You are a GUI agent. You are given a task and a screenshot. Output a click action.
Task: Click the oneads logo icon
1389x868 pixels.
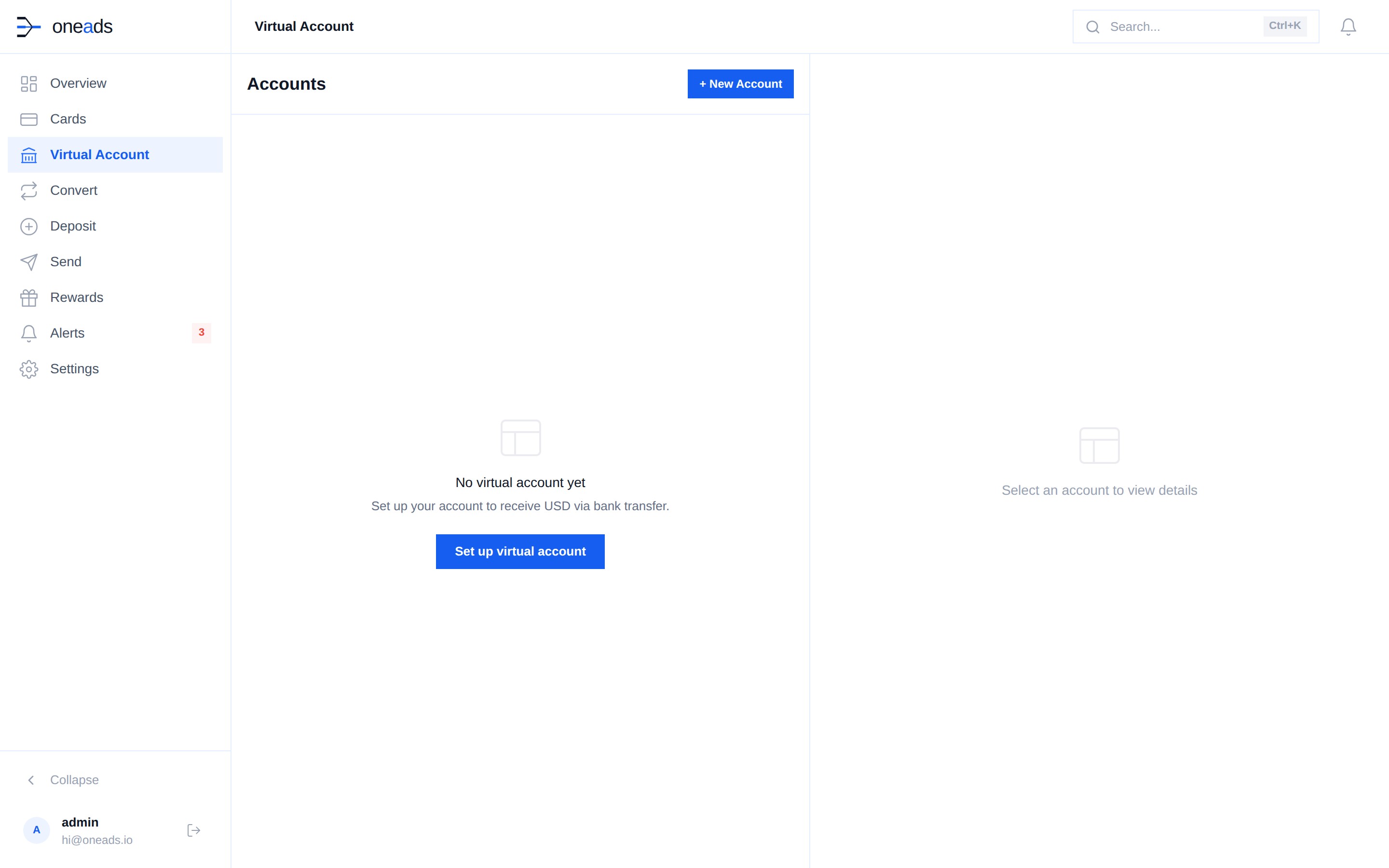(29, 27)
